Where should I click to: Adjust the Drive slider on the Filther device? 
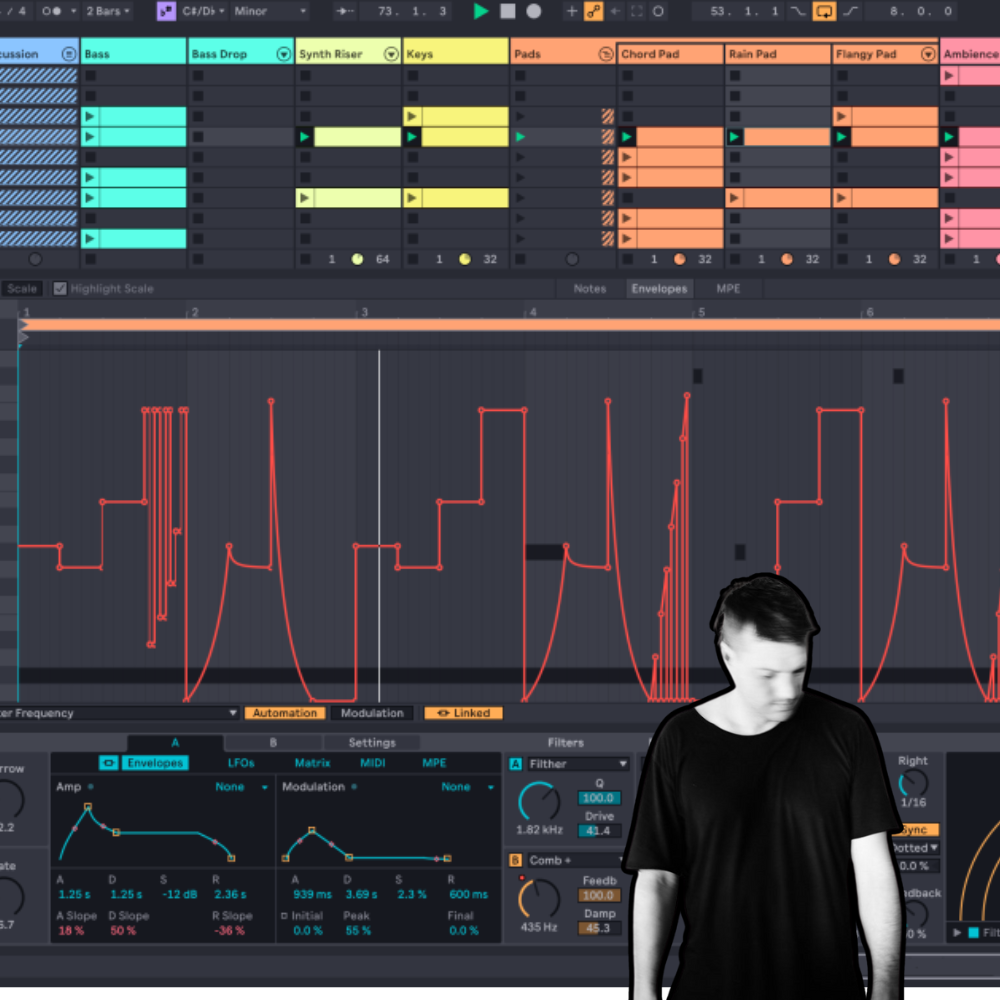[598, 831]
